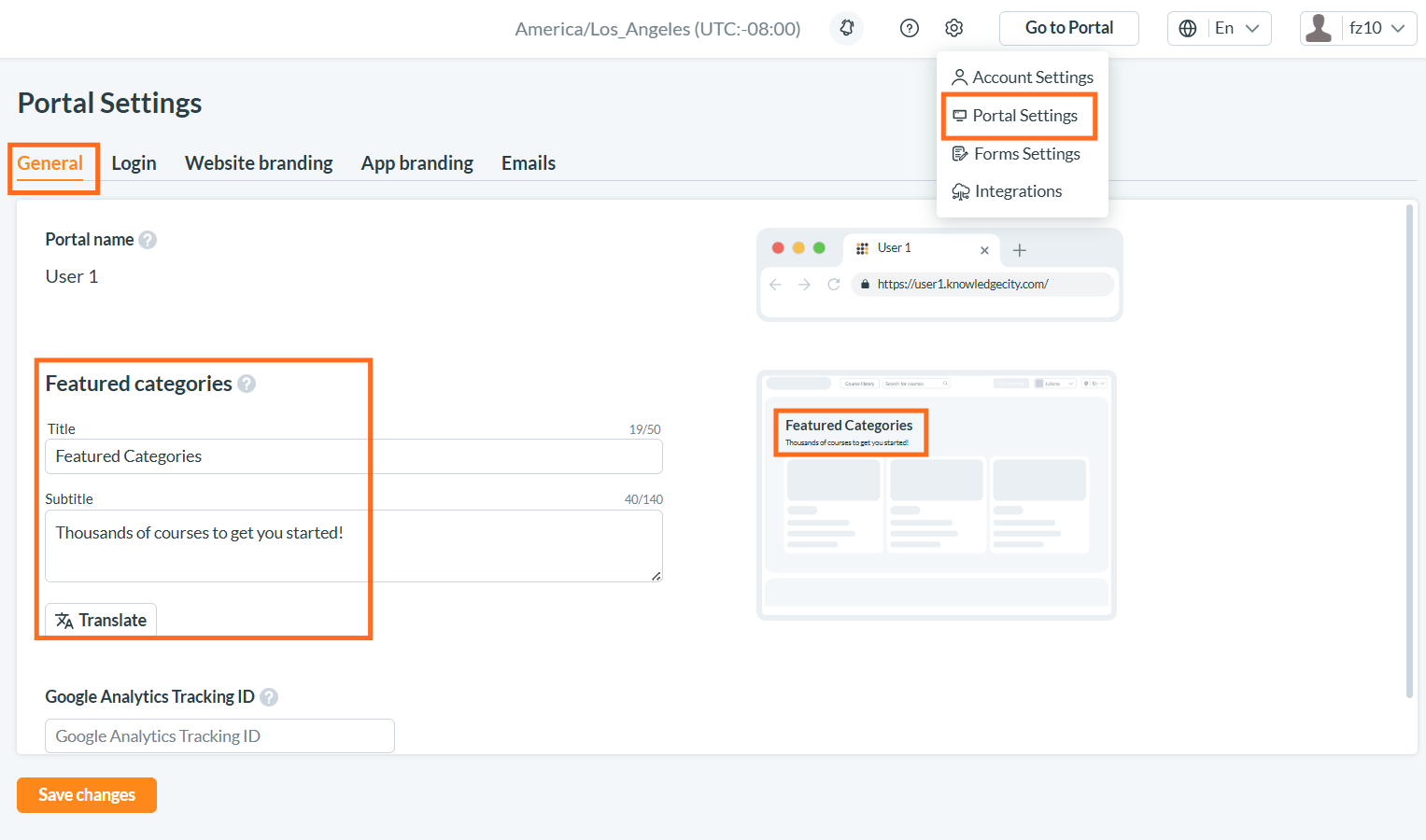
Task: Click the Portal name help icon
Action: coord(148,240)
